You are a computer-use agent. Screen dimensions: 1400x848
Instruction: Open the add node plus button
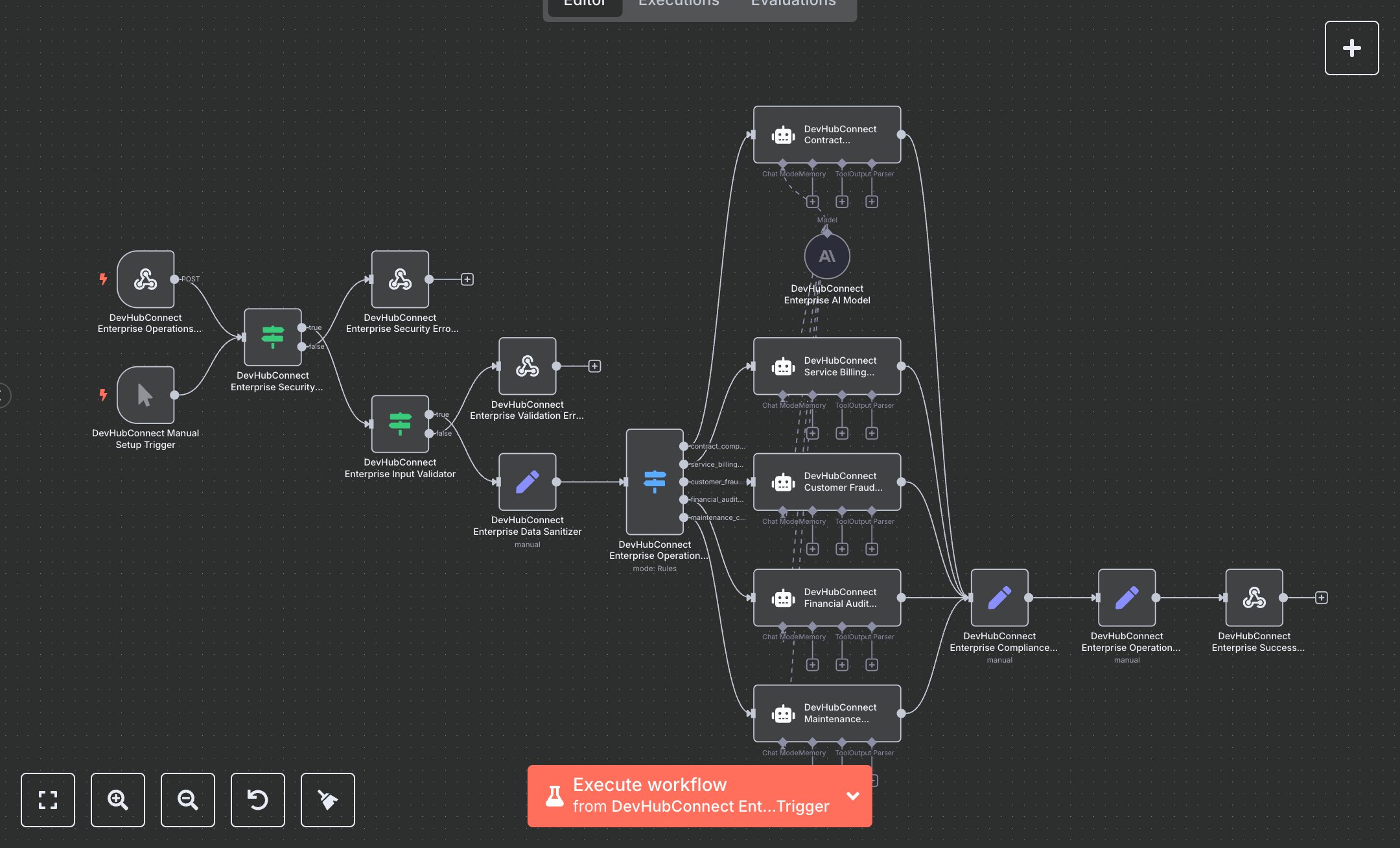[x=1351, y=48]
